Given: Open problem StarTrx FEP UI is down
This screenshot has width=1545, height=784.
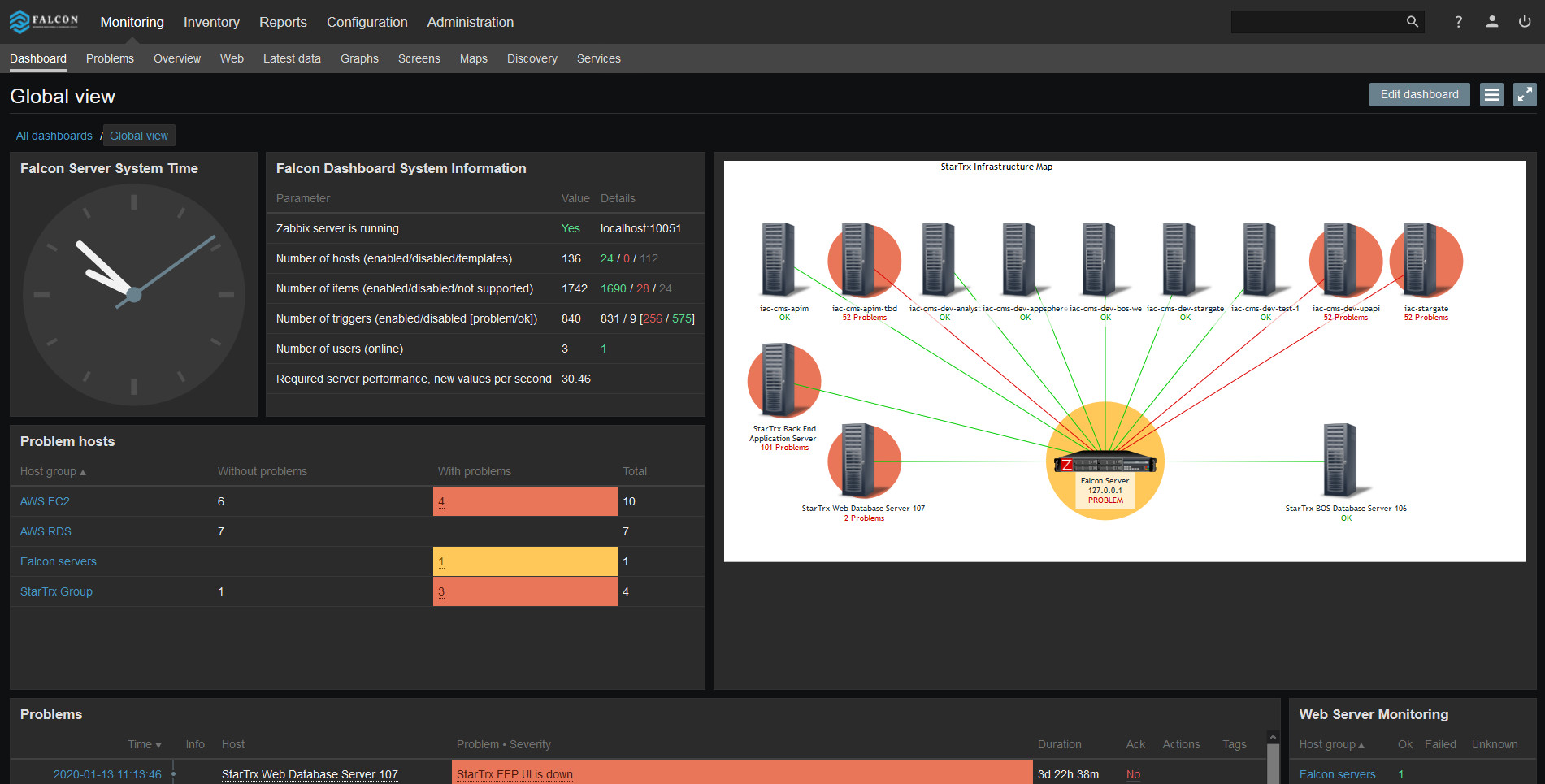Looking at the screenshot, I should pyautogui.click(x=514, y=774).
